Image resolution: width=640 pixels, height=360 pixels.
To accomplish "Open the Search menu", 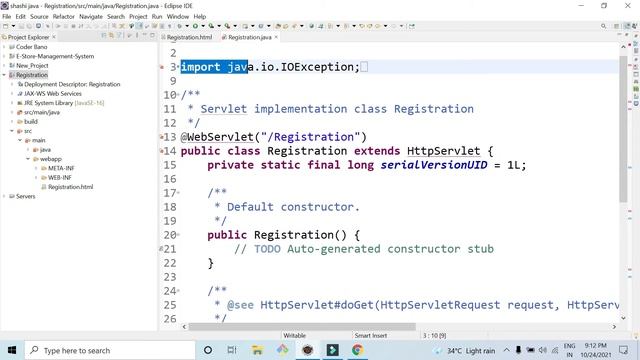I will 116,16.
